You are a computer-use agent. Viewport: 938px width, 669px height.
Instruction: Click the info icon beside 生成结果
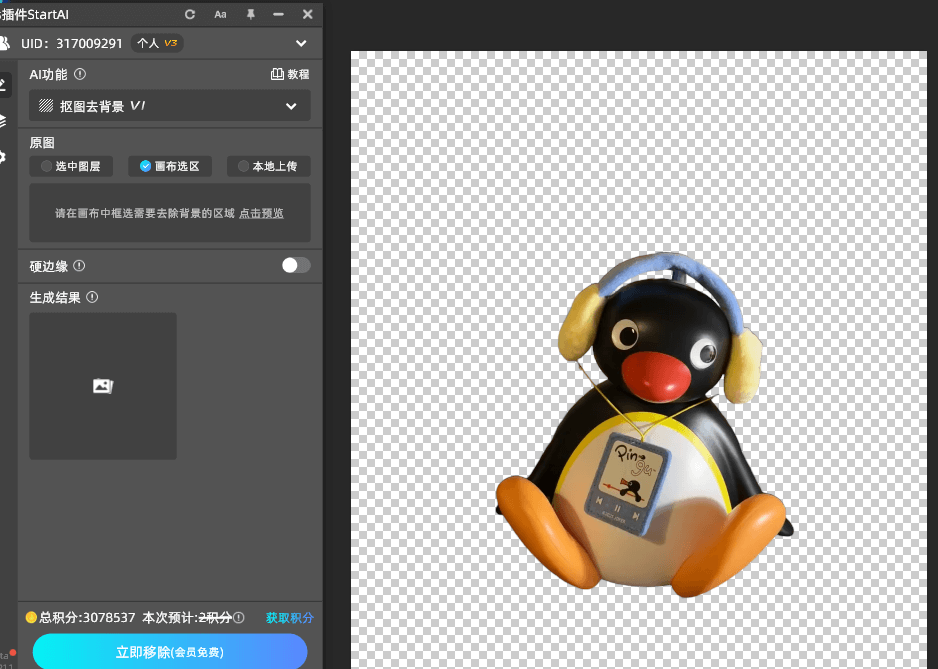click(x=92, y=298)
